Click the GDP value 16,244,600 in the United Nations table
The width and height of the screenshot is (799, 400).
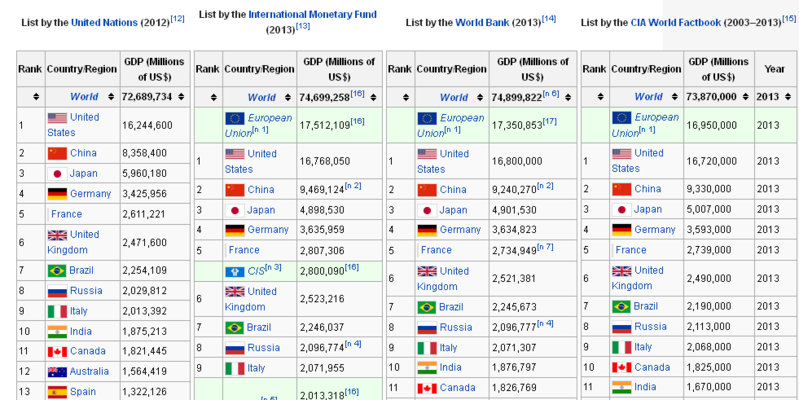[x=147, y=125]
